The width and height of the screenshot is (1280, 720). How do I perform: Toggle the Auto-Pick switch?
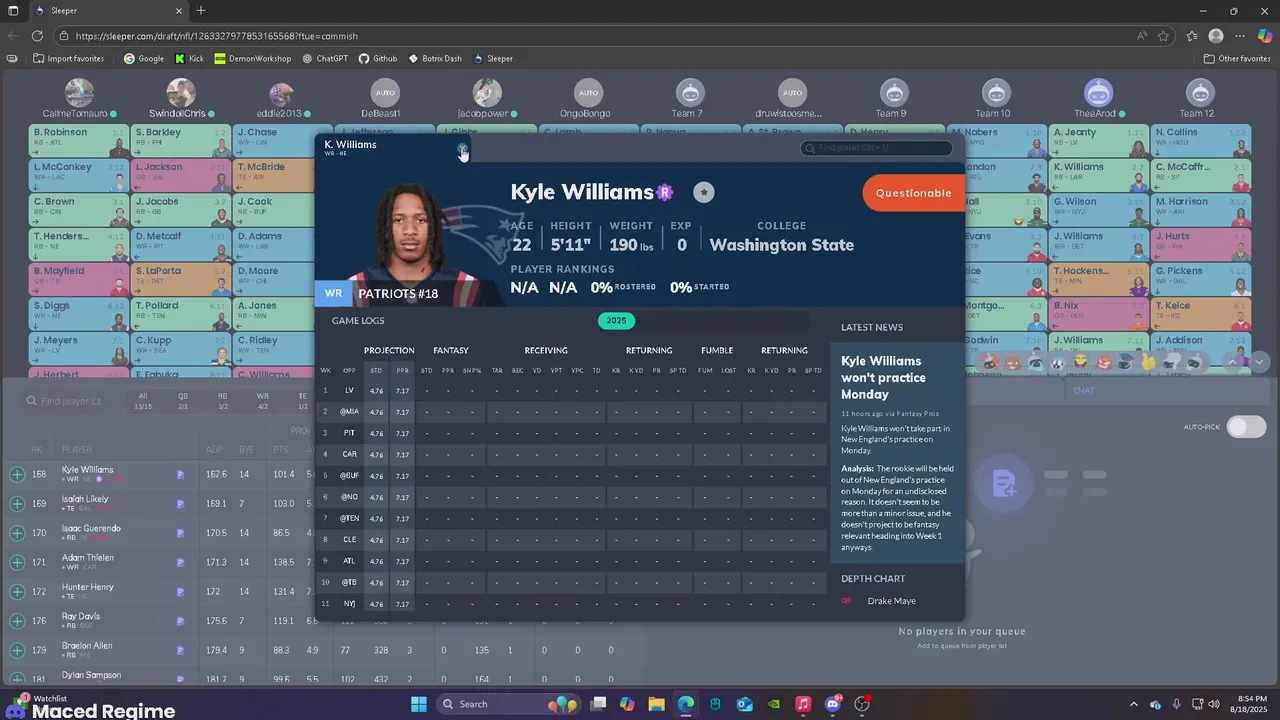[1246, 427]
